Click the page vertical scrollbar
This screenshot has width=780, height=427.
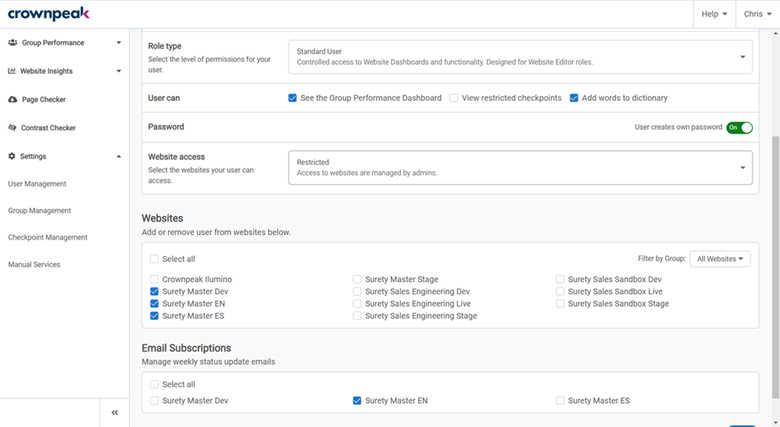(x=776, y=266)
